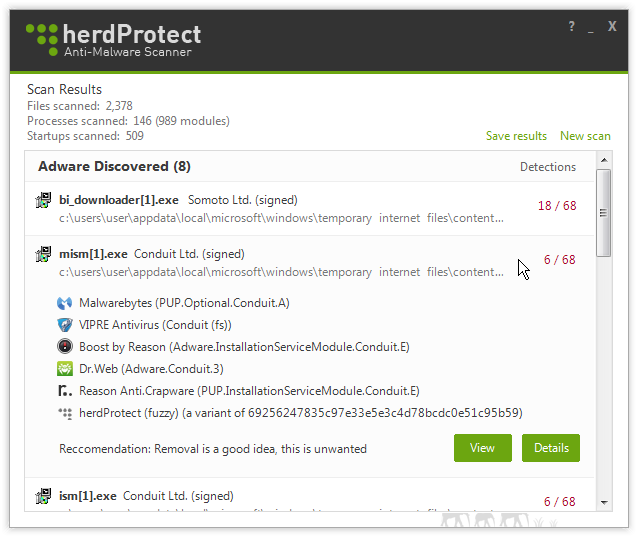
Task: Expand the bi_downloader[1].exe result row
Action: (x=309, y=209)
